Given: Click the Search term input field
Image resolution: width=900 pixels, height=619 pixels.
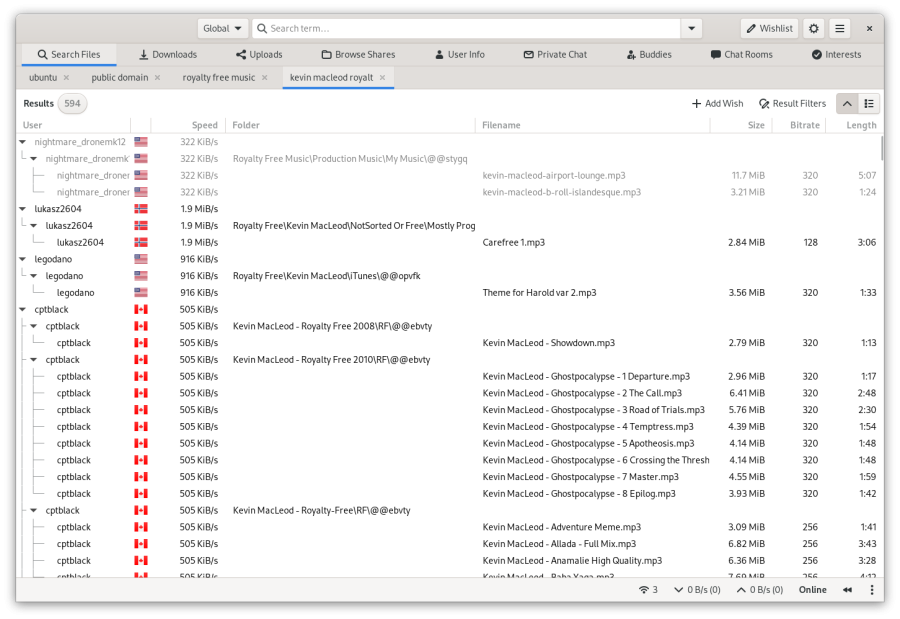Looking at the screenshot, I should tap(466, 28).
